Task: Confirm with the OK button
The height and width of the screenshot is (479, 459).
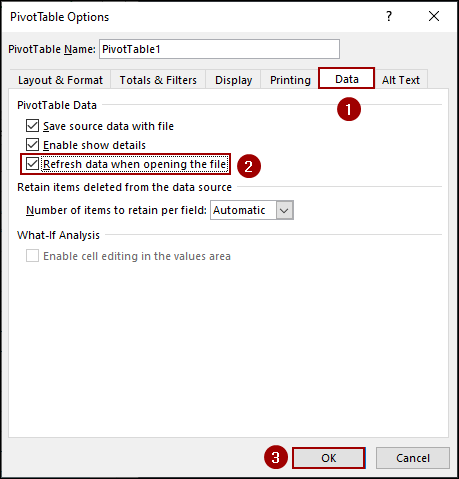Action: point(329,458)
